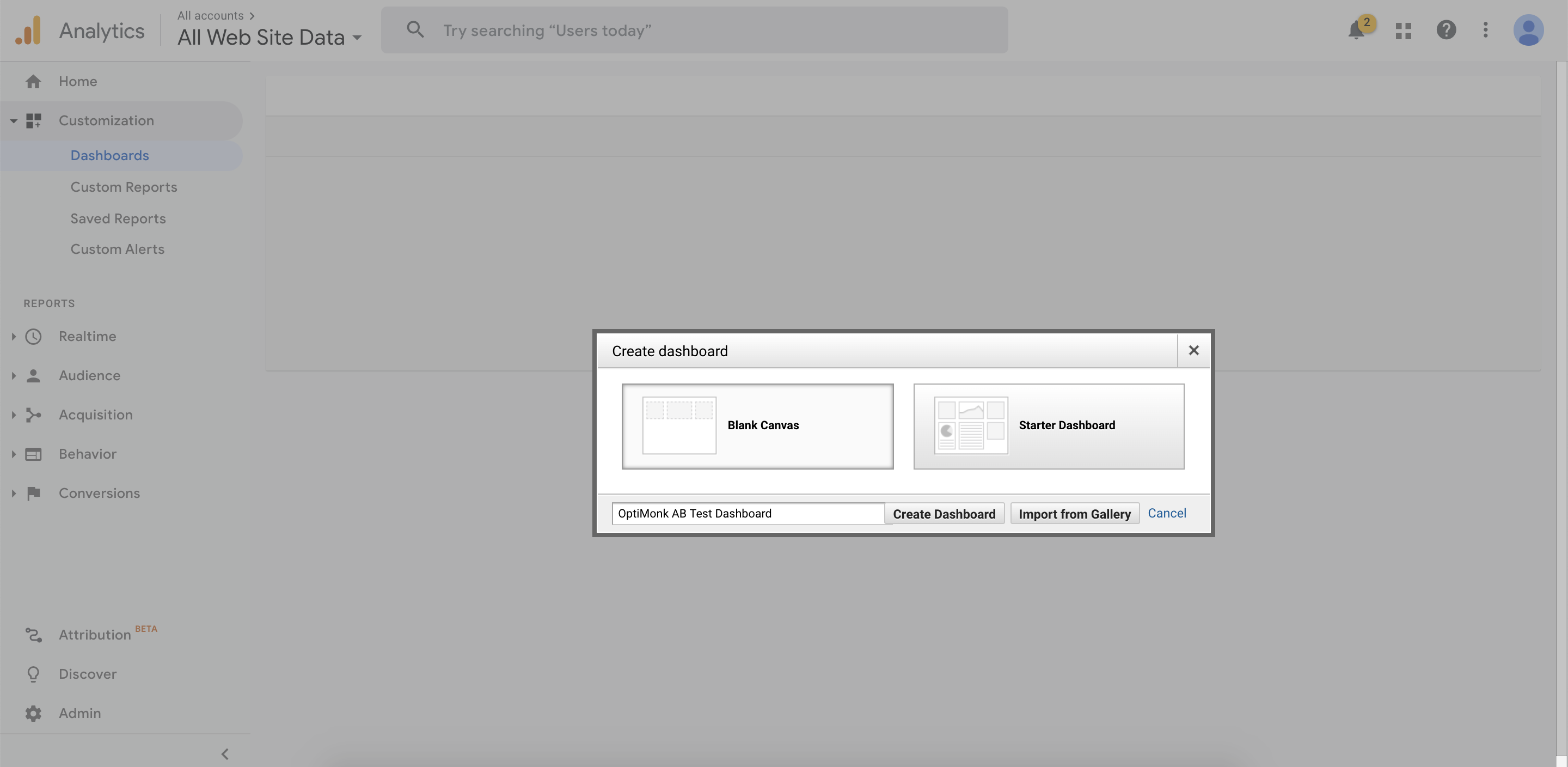Click the dashboard name input field

[748, 514]
